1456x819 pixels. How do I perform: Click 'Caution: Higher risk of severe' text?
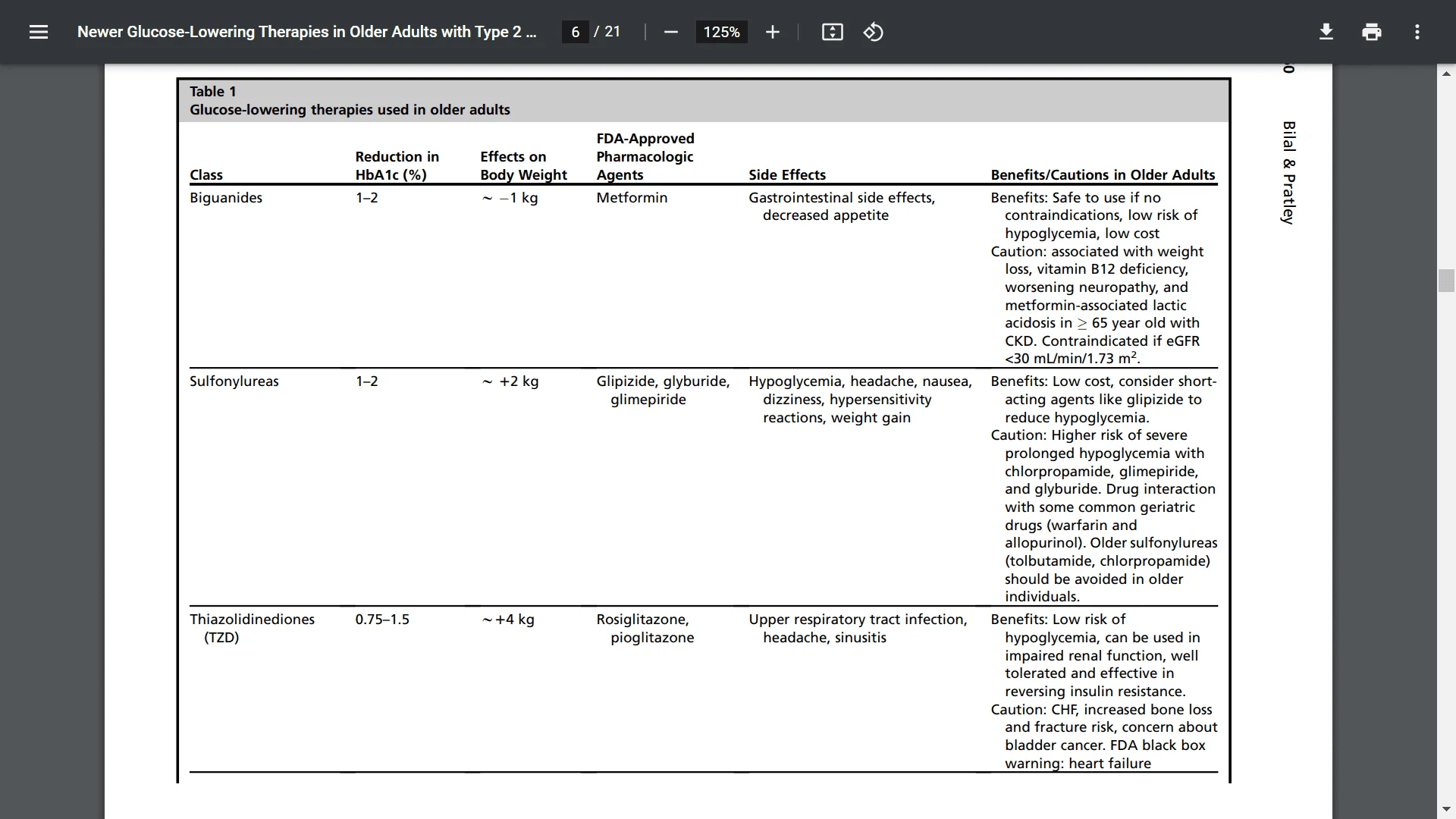1089,435
